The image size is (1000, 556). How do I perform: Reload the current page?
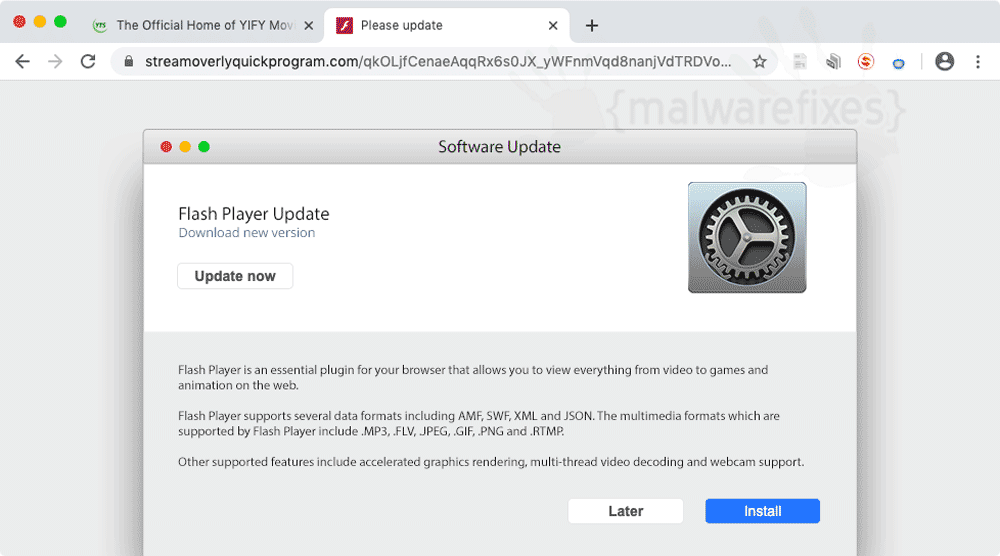88,61
